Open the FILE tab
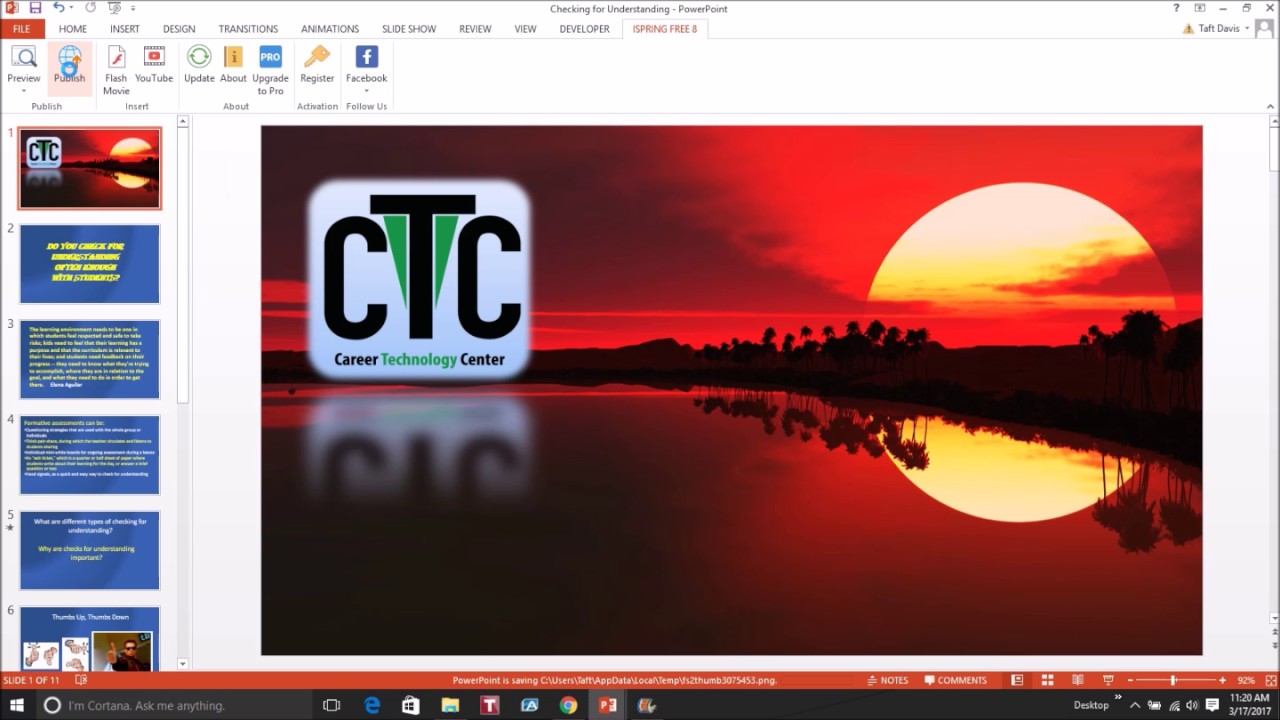The height and width of the screenshot is (720, 1280). coord(21,29)
